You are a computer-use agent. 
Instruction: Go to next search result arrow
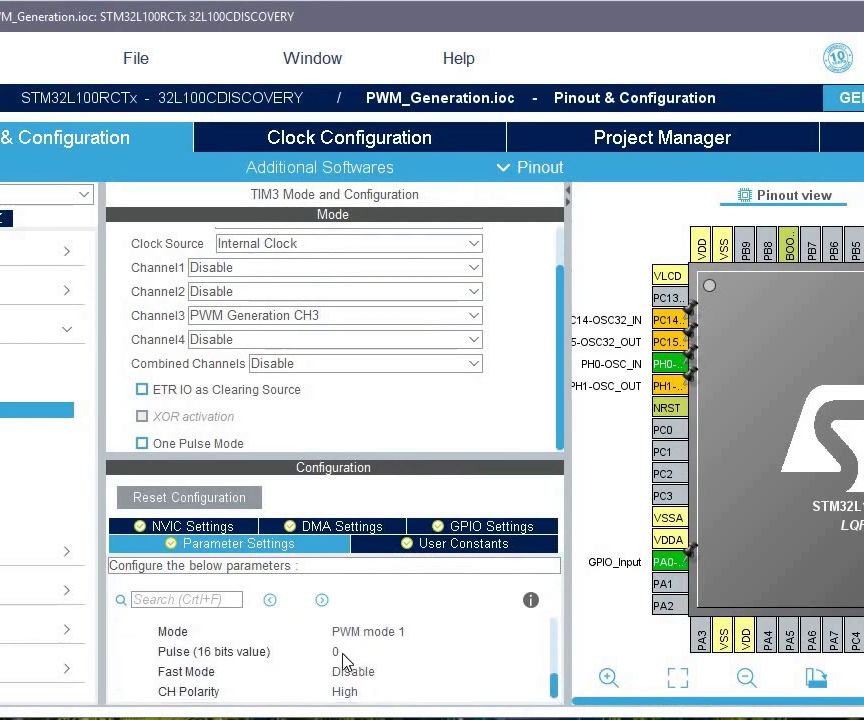coord(322,600)
